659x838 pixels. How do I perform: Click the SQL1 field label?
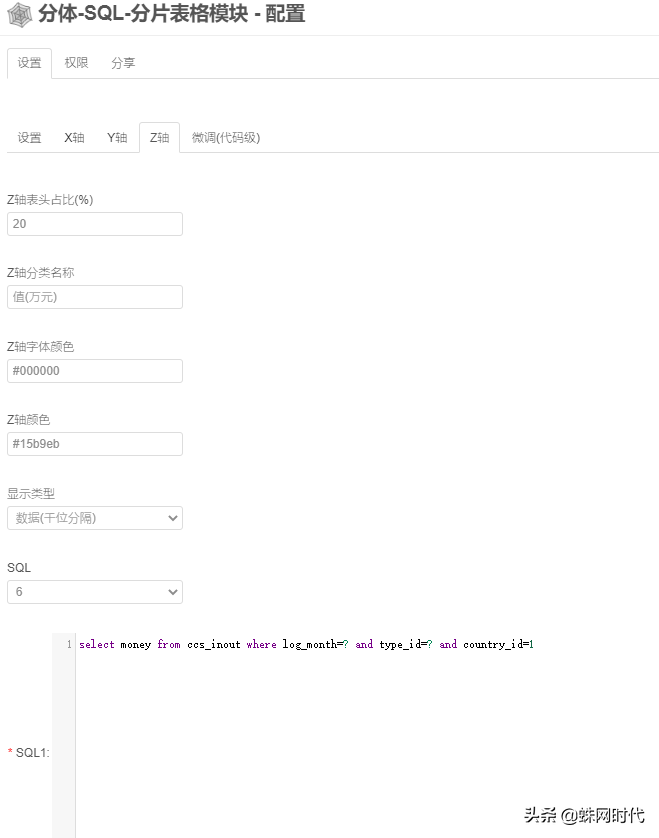click(x=29, y=752)
